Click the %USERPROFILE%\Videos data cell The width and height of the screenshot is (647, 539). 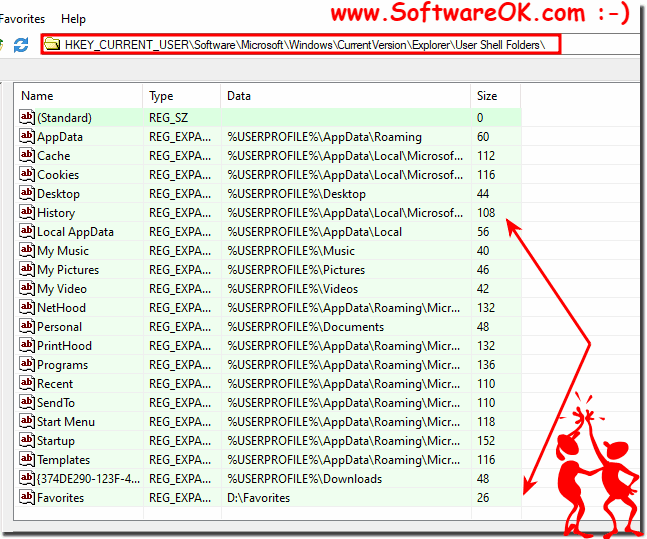coord(292,289)
